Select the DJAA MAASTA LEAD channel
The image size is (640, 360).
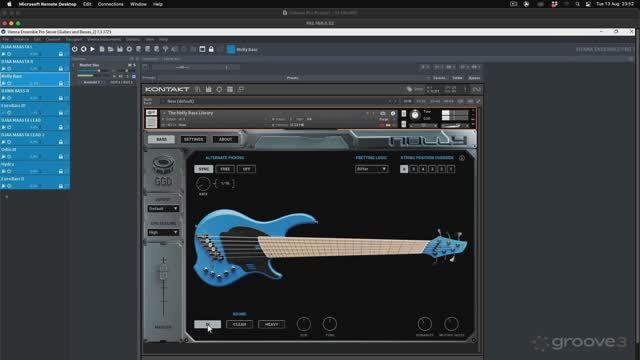tap(35, 124)
